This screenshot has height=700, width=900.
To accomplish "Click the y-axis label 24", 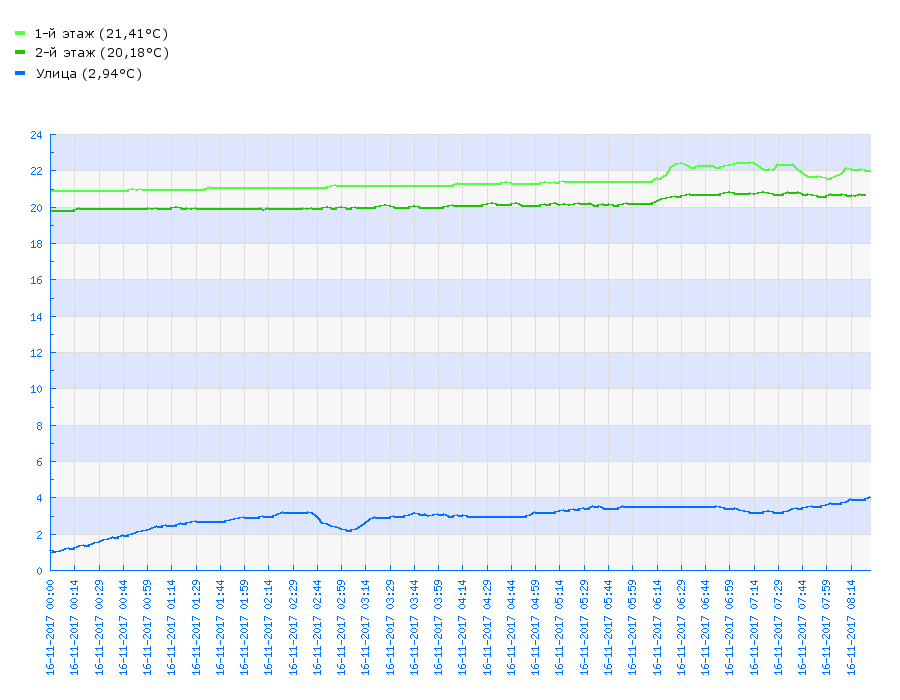I will point(36,135).
